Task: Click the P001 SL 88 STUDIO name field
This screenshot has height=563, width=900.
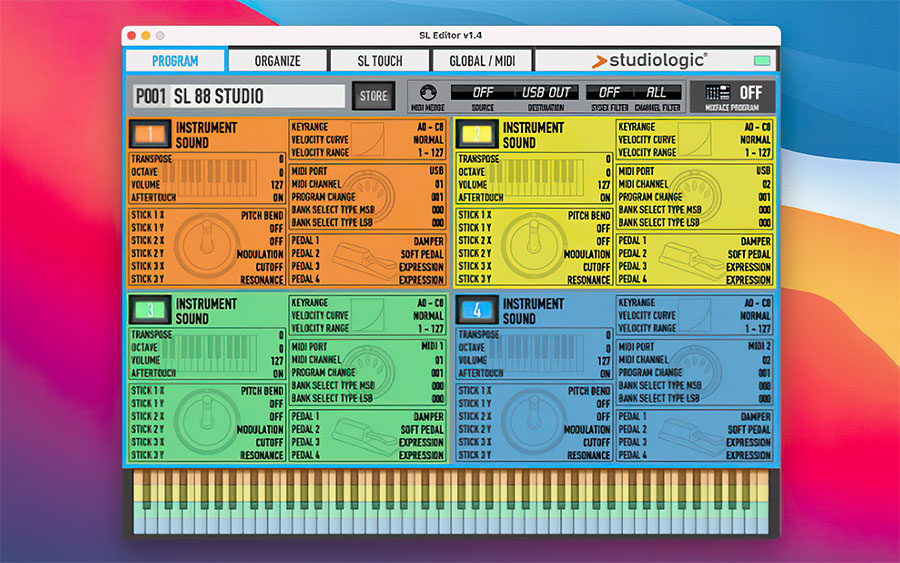Action: coord(239,96)
